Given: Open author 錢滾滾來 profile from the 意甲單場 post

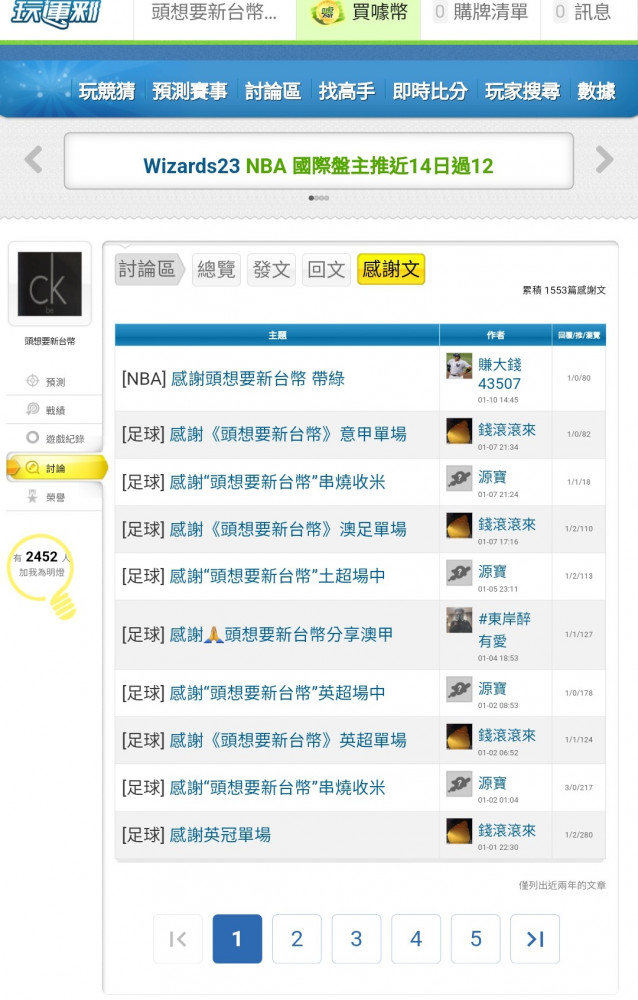Looking at the screenshot, I should tap(507, 430).
